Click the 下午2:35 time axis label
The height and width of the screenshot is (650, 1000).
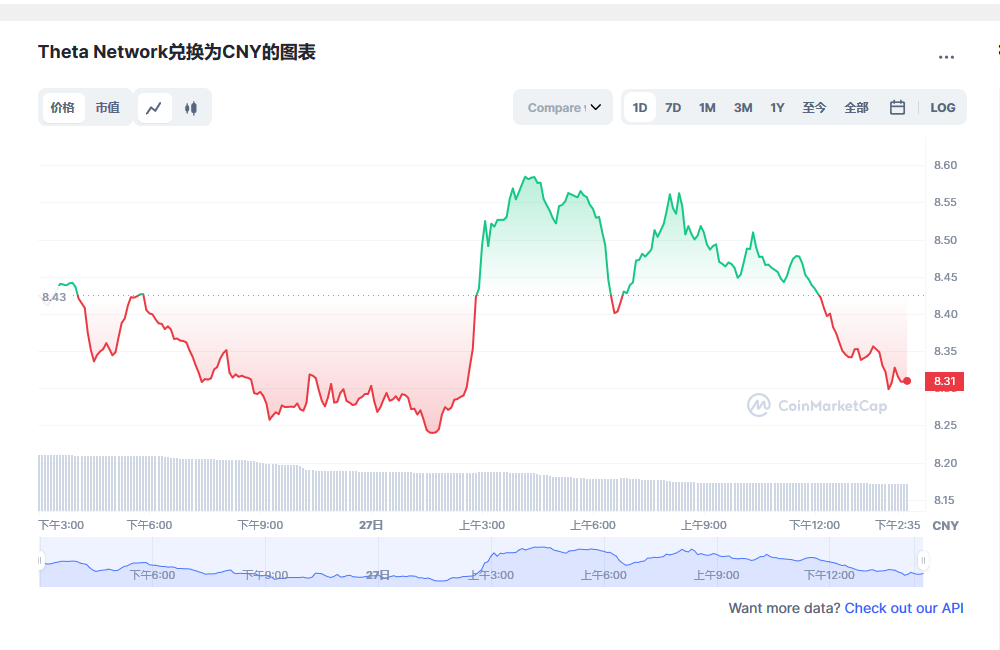click(898, 526)
